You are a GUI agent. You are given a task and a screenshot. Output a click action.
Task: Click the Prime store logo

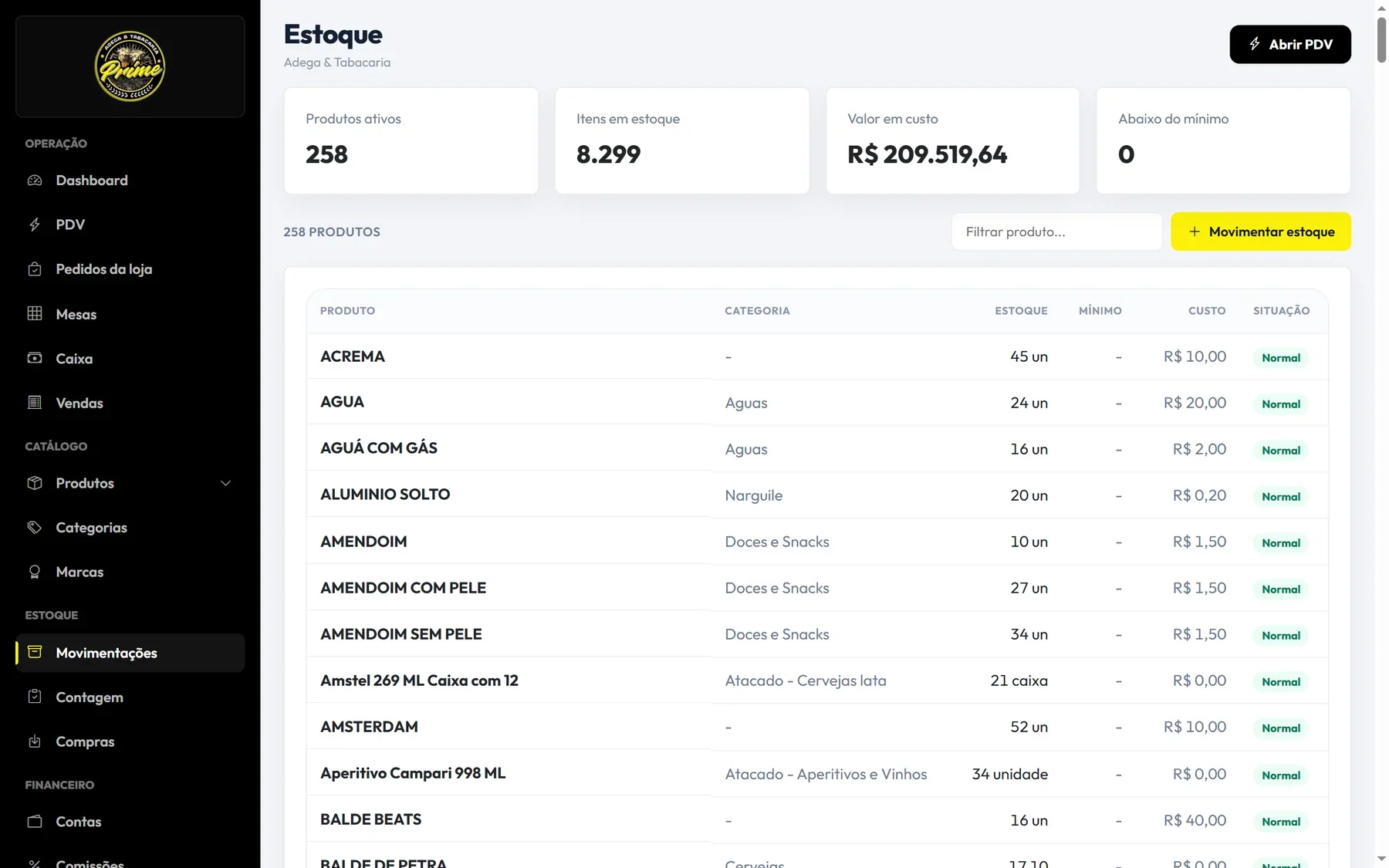tap(130, 66)
